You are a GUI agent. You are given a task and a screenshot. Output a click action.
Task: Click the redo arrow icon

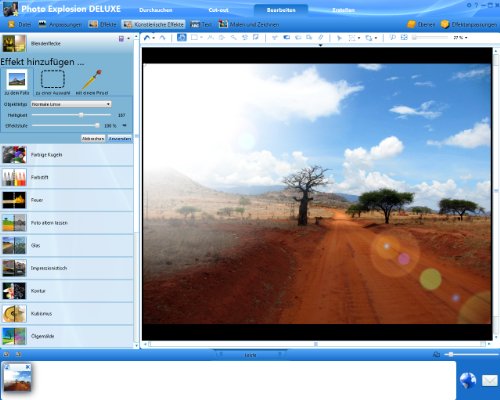pos(162,38)
